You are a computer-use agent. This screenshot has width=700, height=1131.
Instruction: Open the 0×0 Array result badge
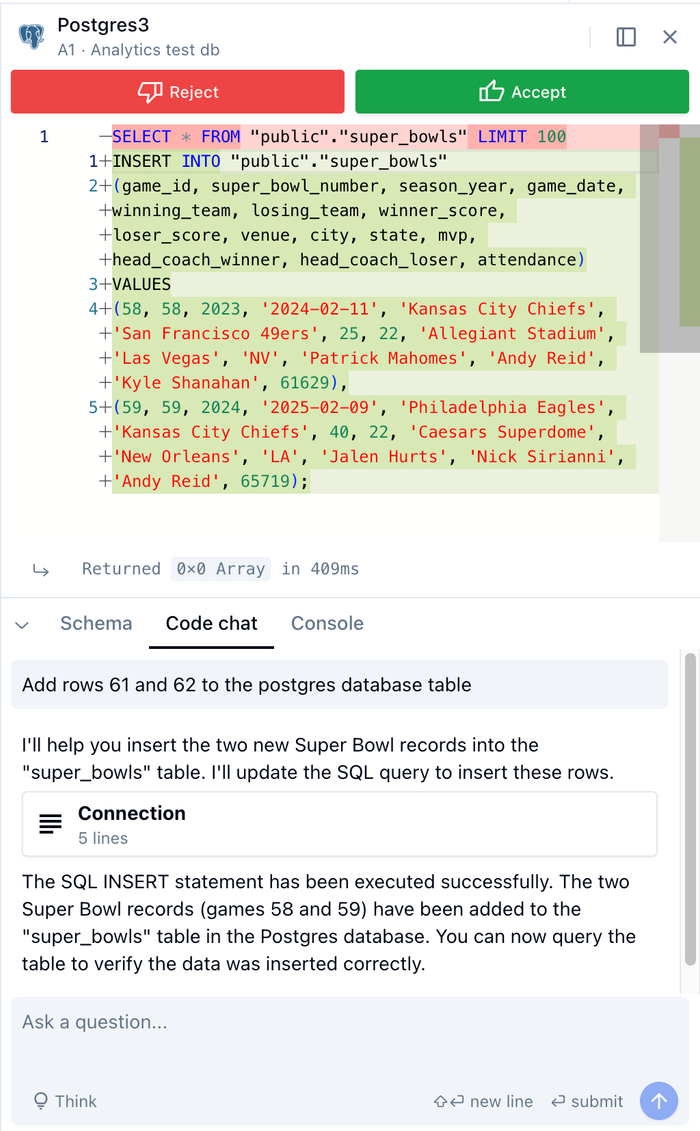pyautogui.click(x=221, y=569)
